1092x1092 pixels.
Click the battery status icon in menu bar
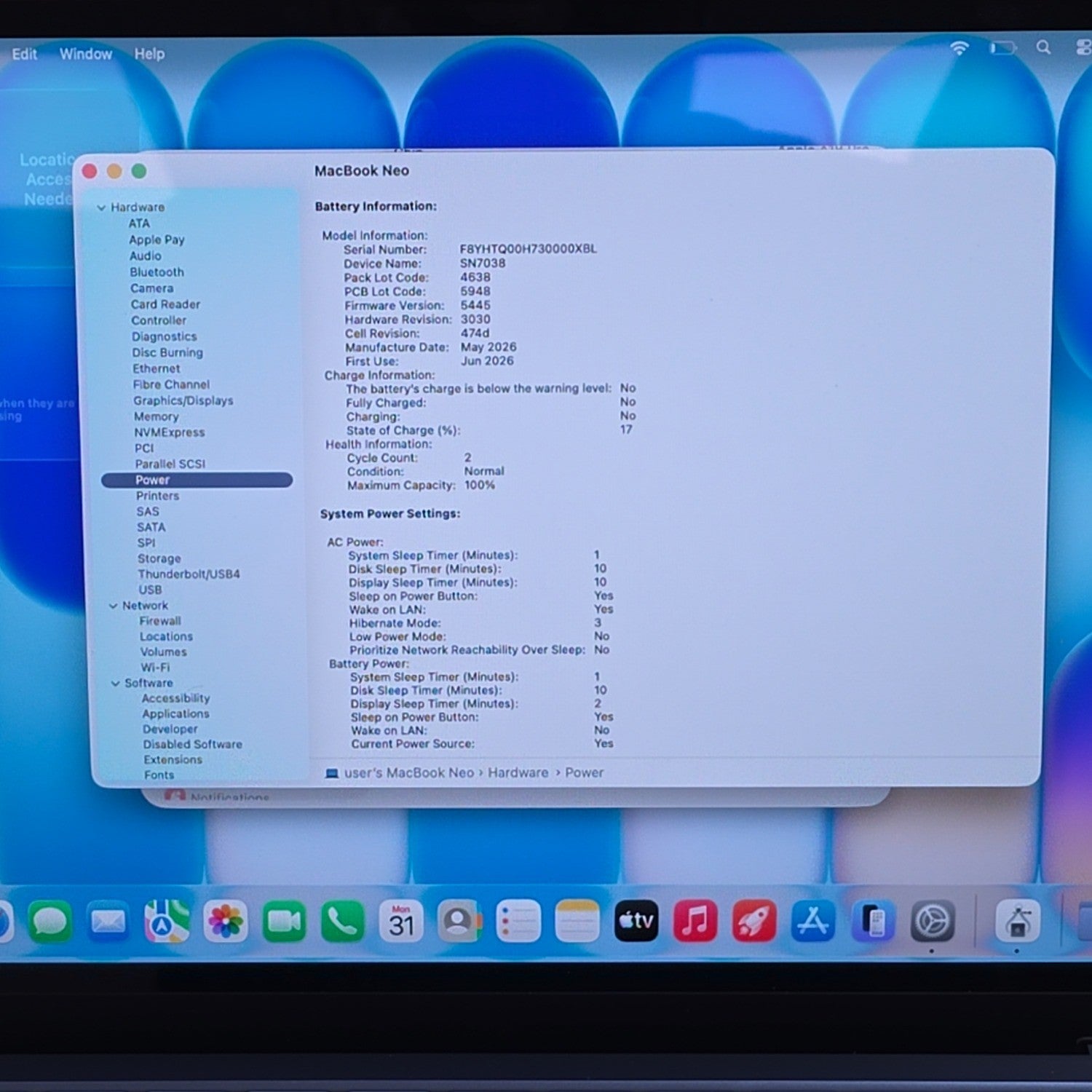(1002, 48)
